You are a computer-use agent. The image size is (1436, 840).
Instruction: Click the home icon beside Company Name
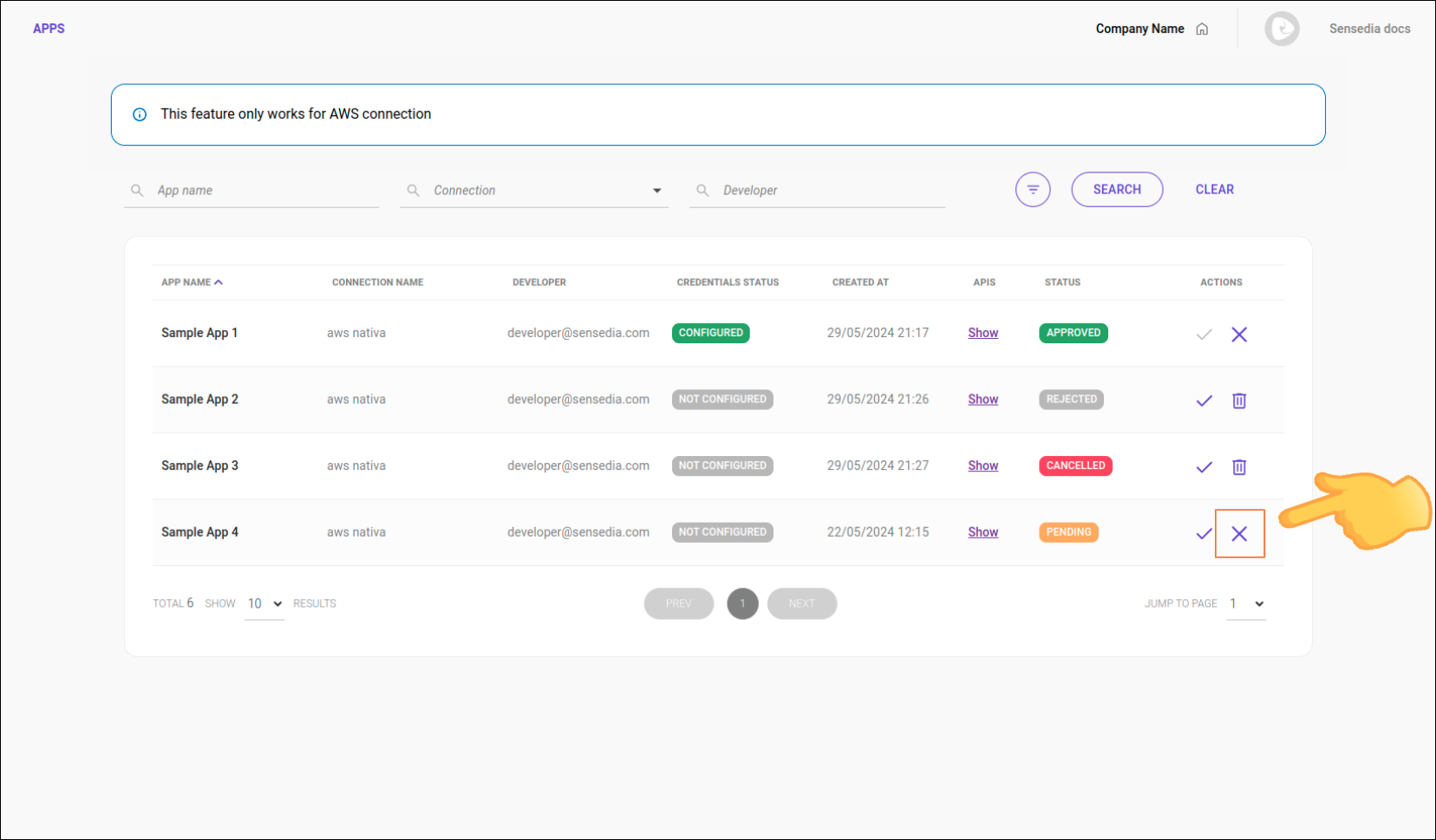coord(1202,29)
